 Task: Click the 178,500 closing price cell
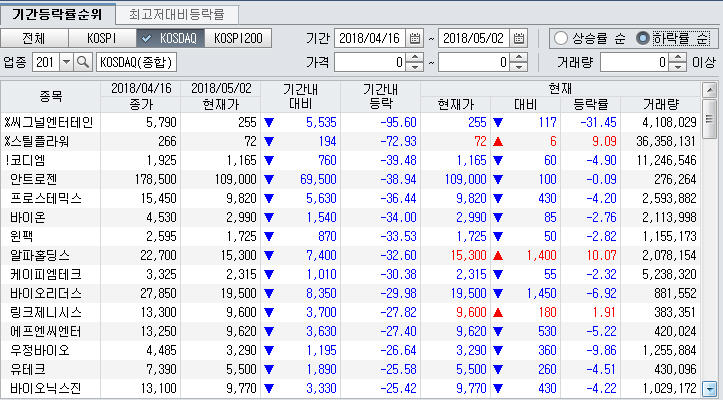click(x=154, y=179)
